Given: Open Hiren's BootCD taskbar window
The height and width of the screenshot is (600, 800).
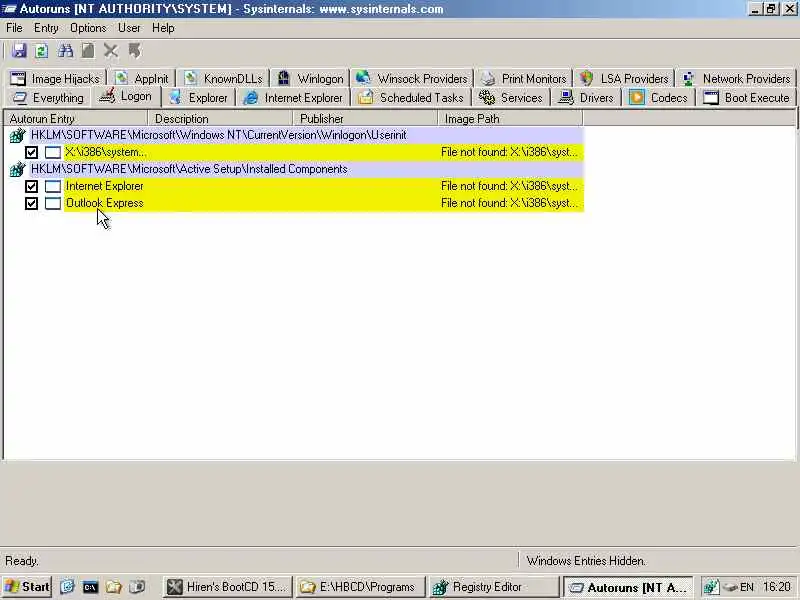Looking at the screenshot, I should [x=228, y=587].
